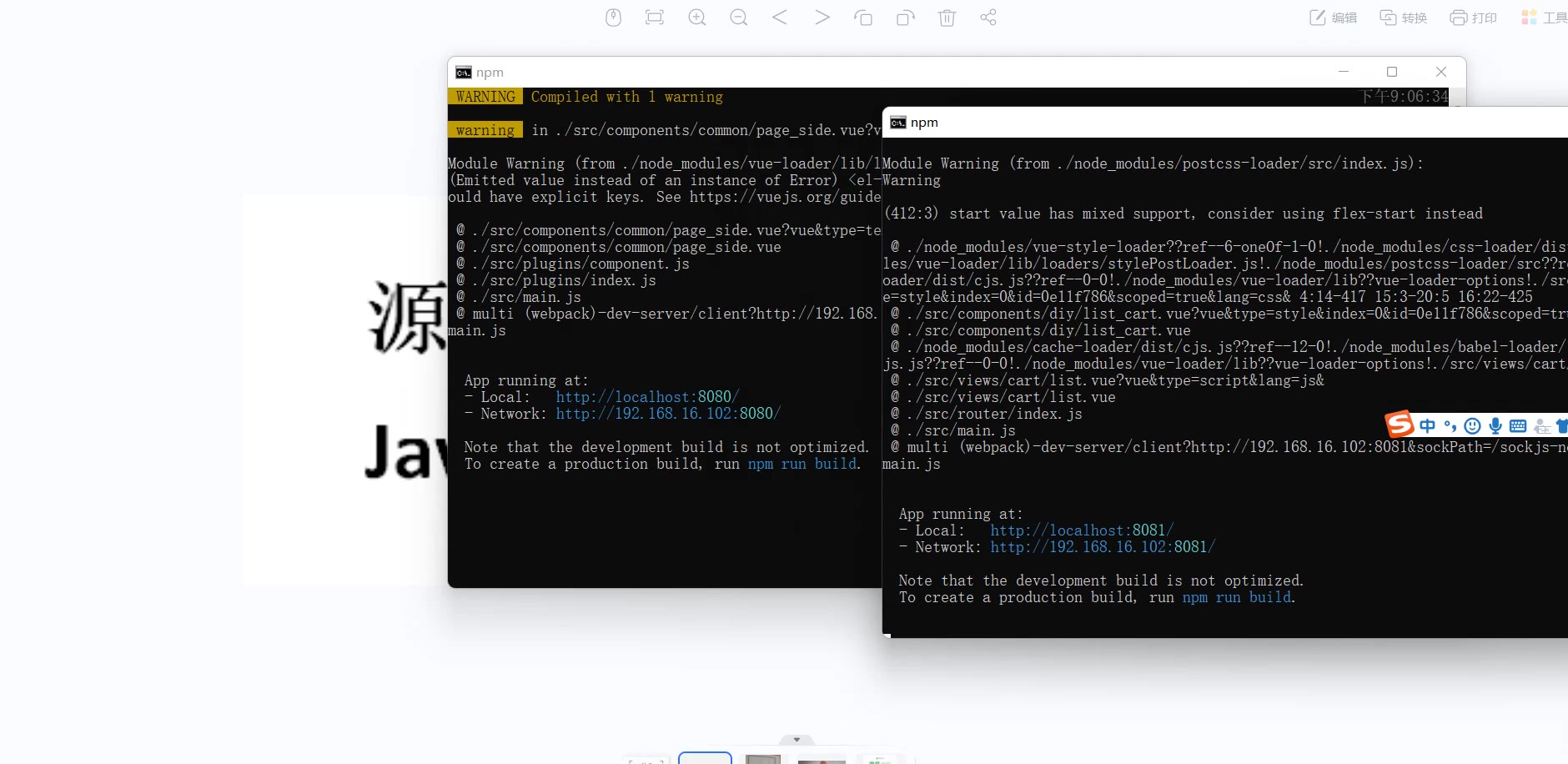Rotate the image clockwise

905,18
